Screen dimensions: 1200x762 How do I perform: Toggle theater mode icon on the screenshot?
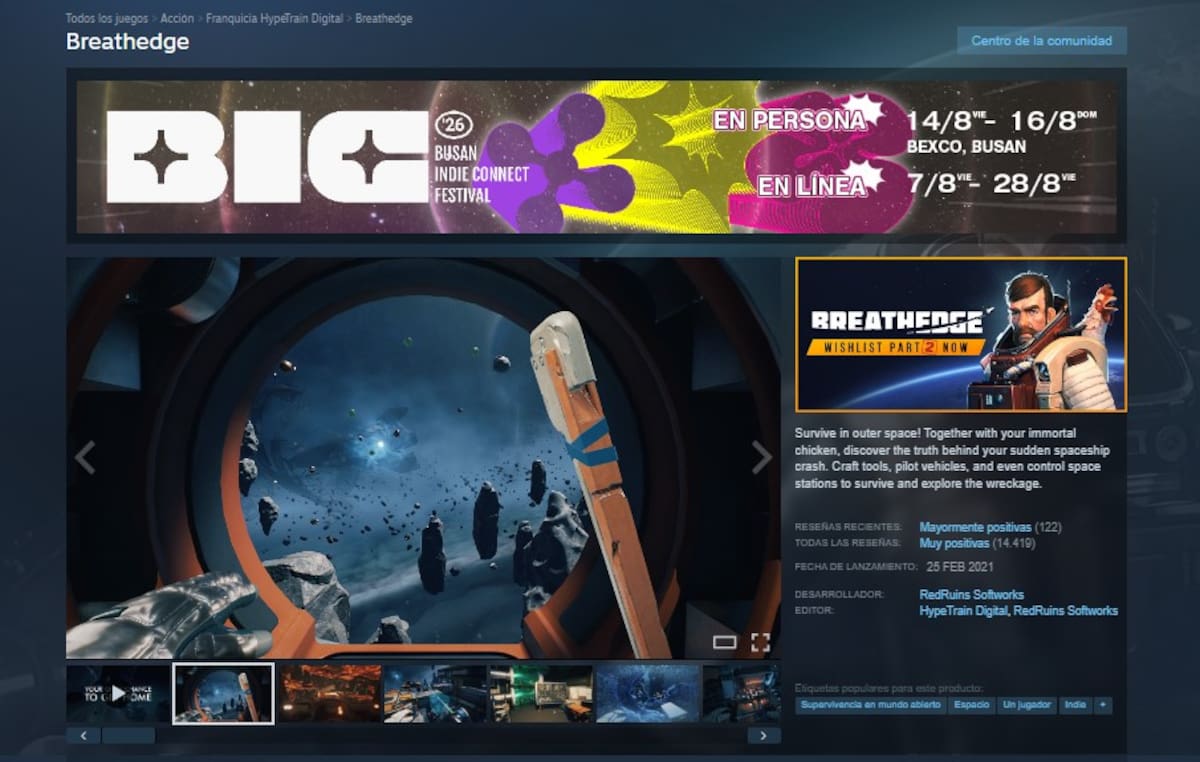point(724,642)
